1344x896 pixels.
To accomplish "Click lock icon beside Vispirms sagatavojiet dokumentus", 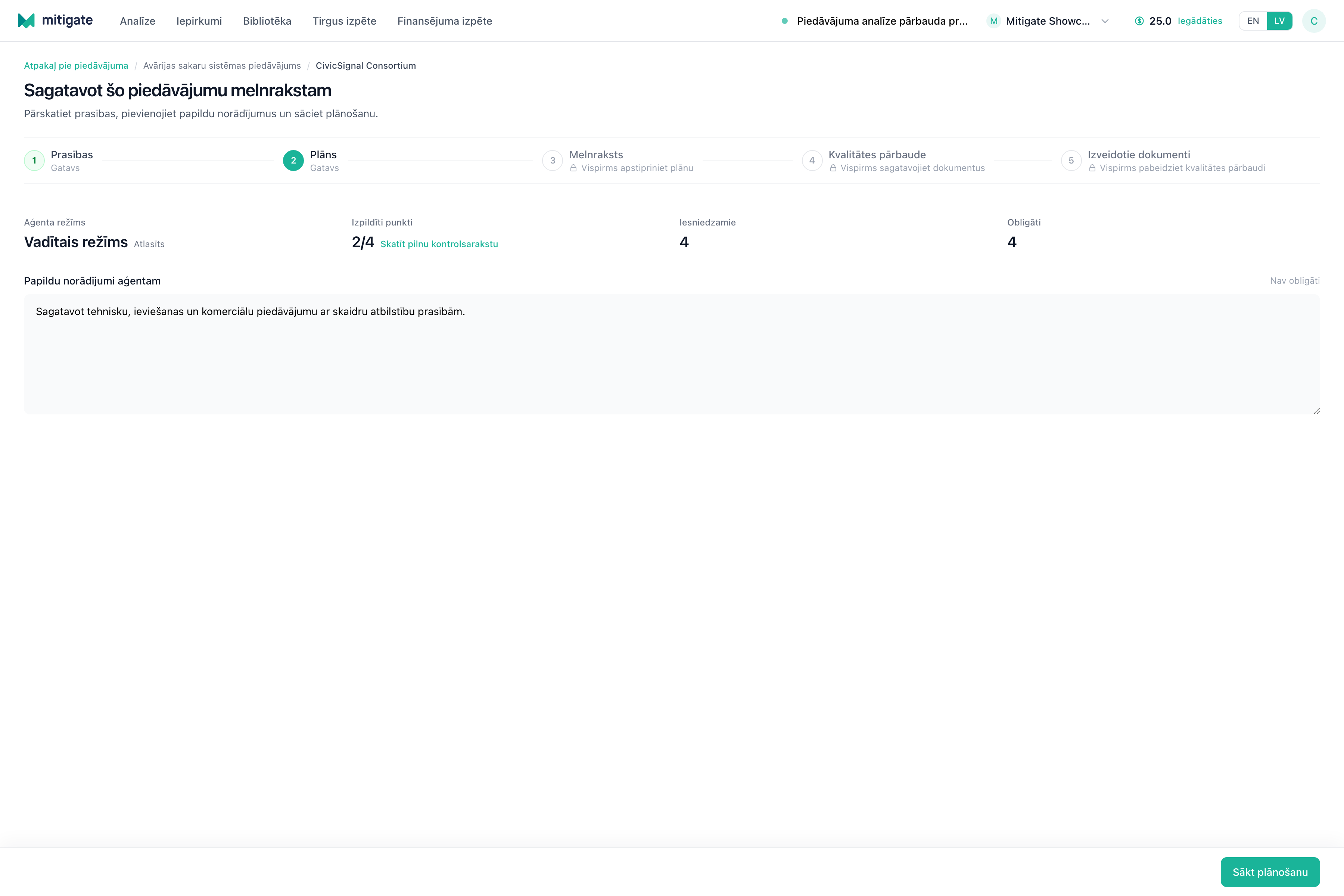I will coord(833,168).
